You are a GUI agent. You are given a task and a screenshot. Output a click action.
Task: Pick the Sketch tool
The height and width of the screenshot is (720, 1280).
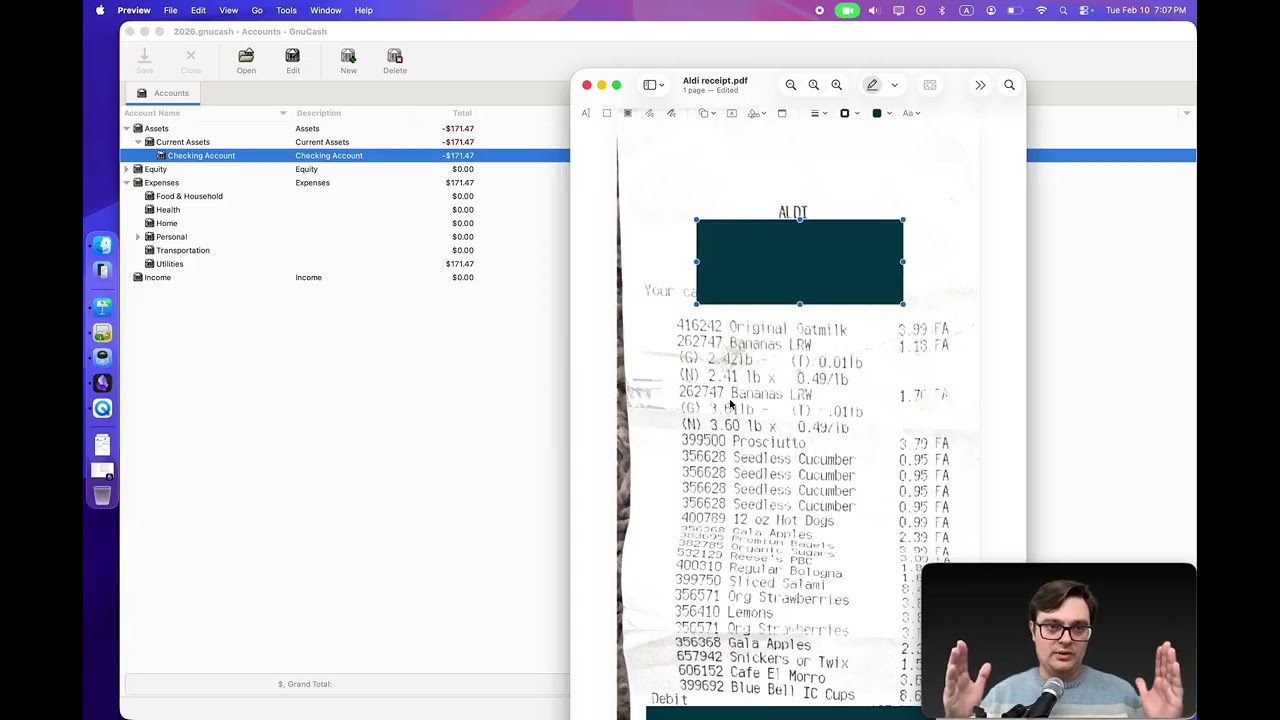pyautogui.click(x=650, y=113)
